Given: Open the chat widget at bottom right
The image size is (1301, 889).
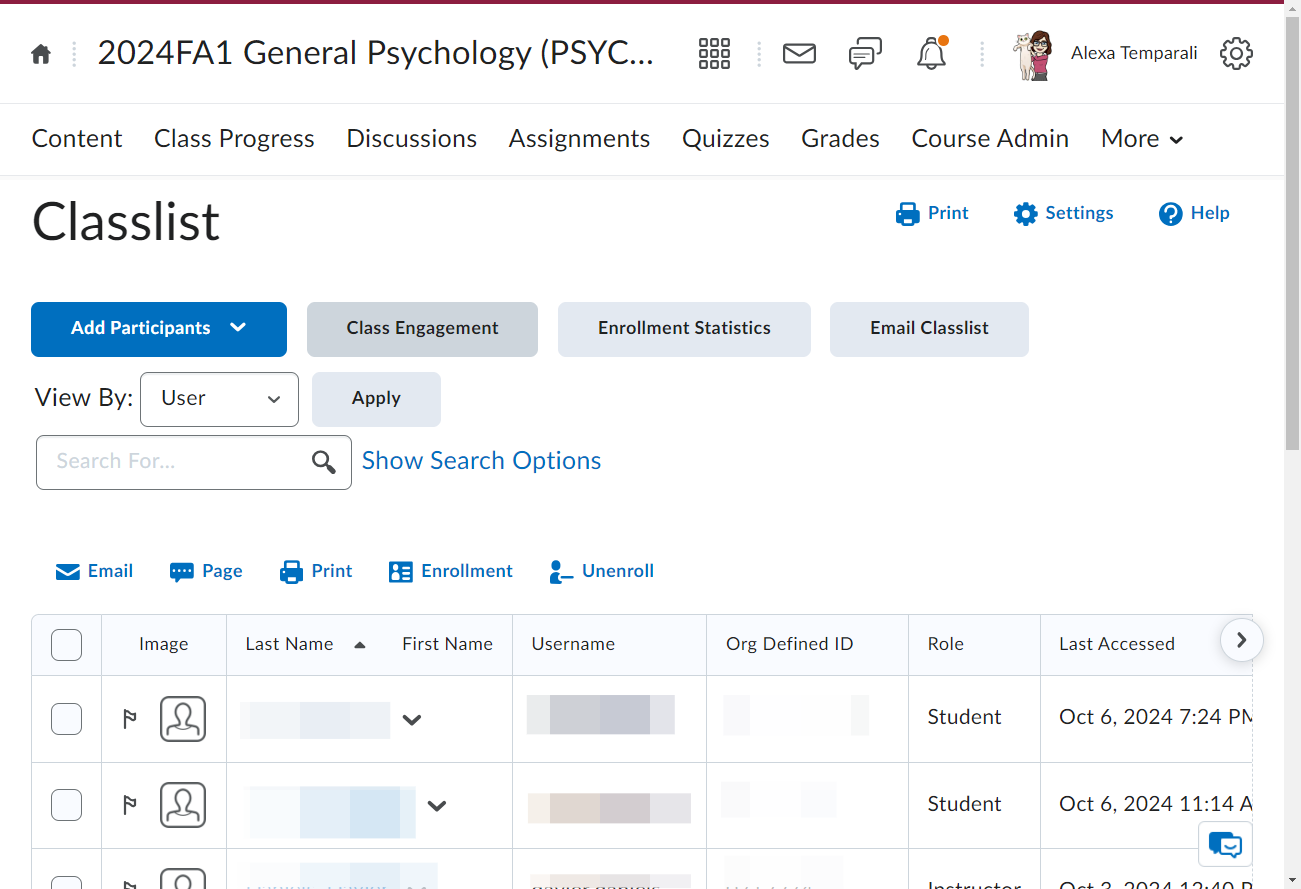Looking at the screenshot, I should pos(1225,845).
